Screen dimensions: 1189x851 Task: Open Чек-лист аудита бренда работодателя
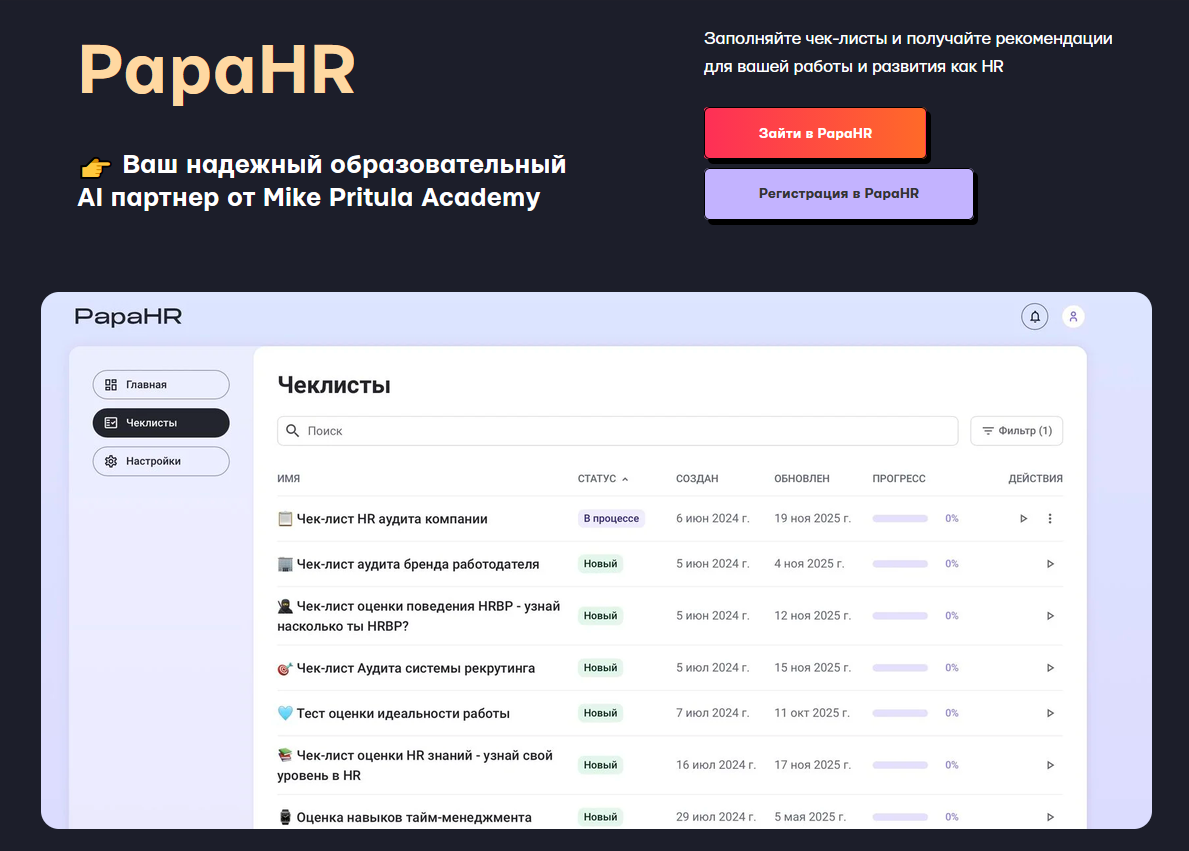(418, 564)
